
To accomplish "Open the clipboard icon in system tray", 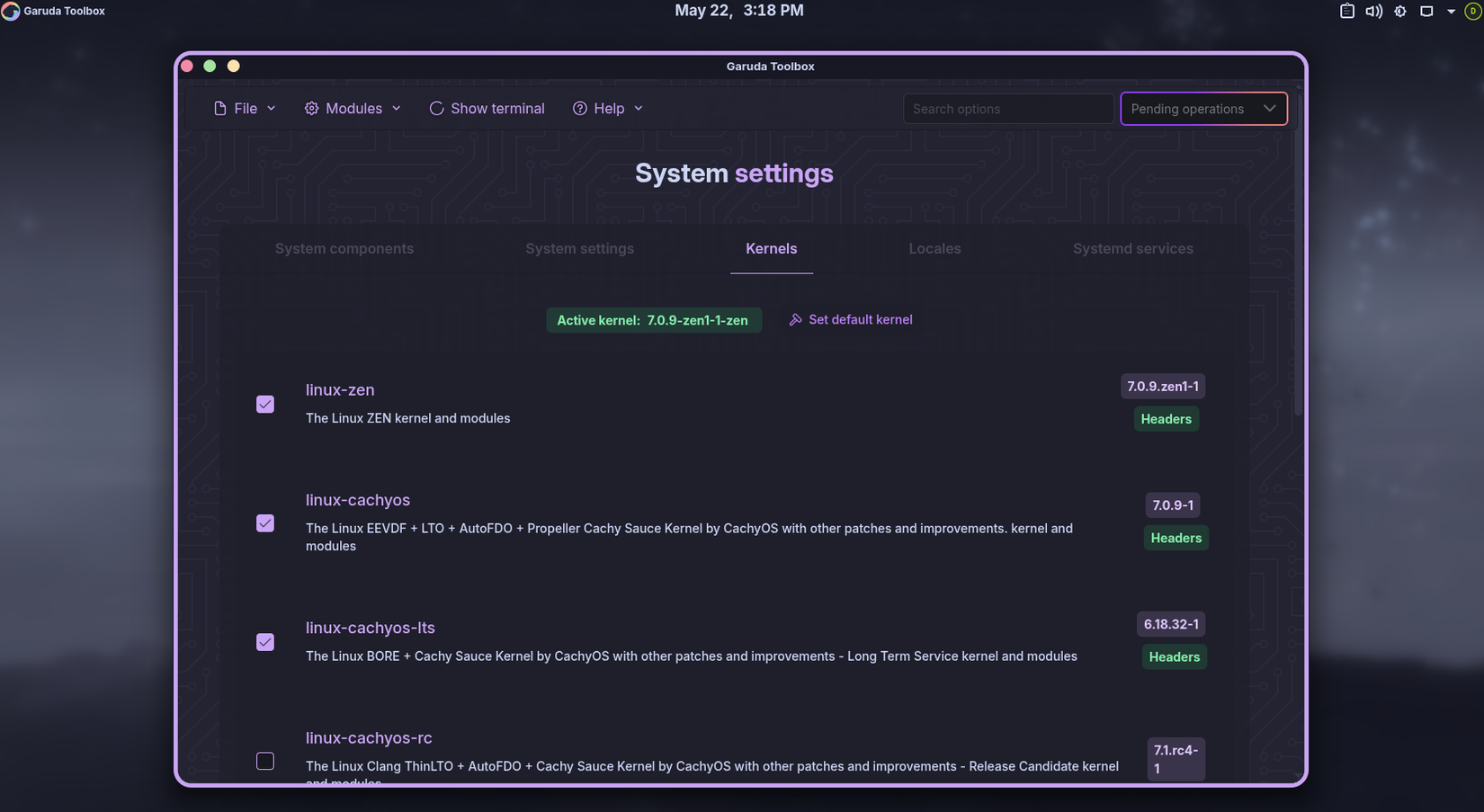I will [1346, 11].
